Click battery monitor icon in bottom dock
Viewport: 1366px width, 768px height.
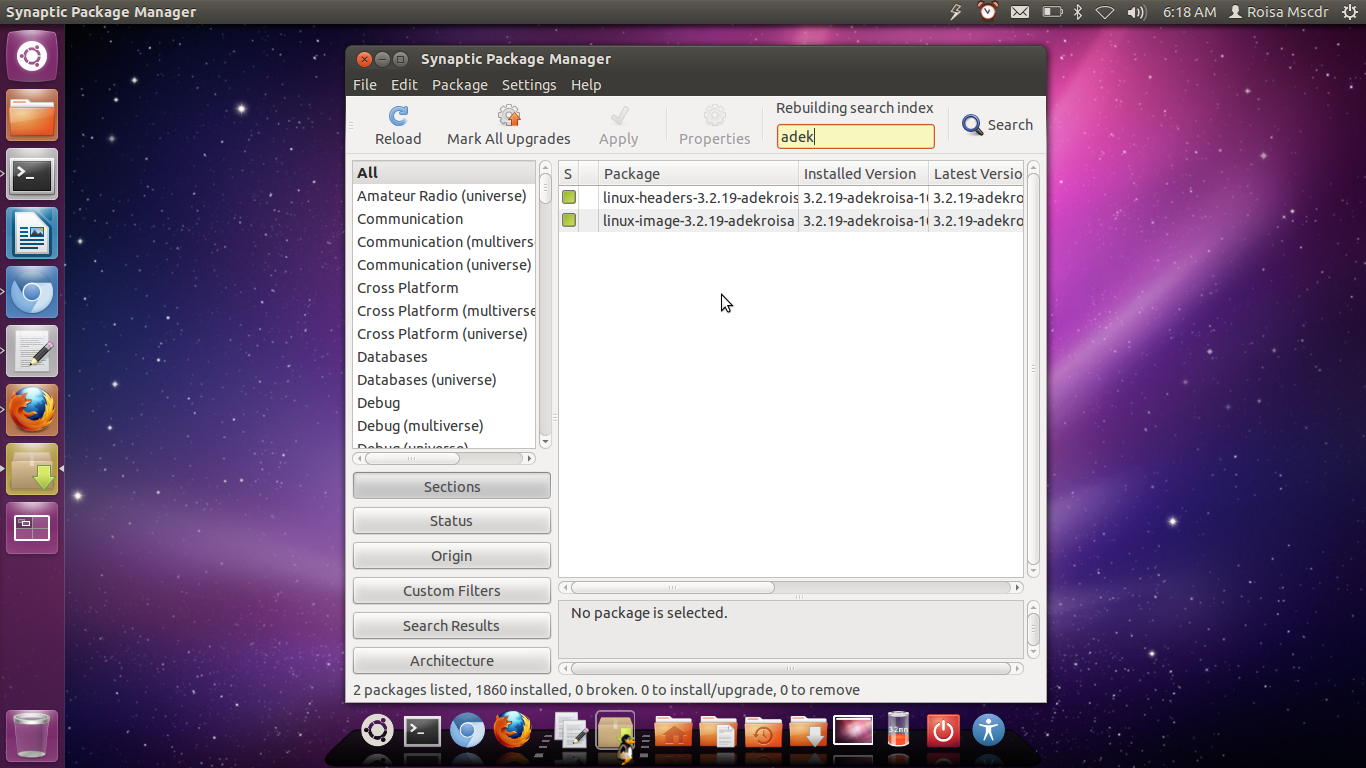coord(898,730)
